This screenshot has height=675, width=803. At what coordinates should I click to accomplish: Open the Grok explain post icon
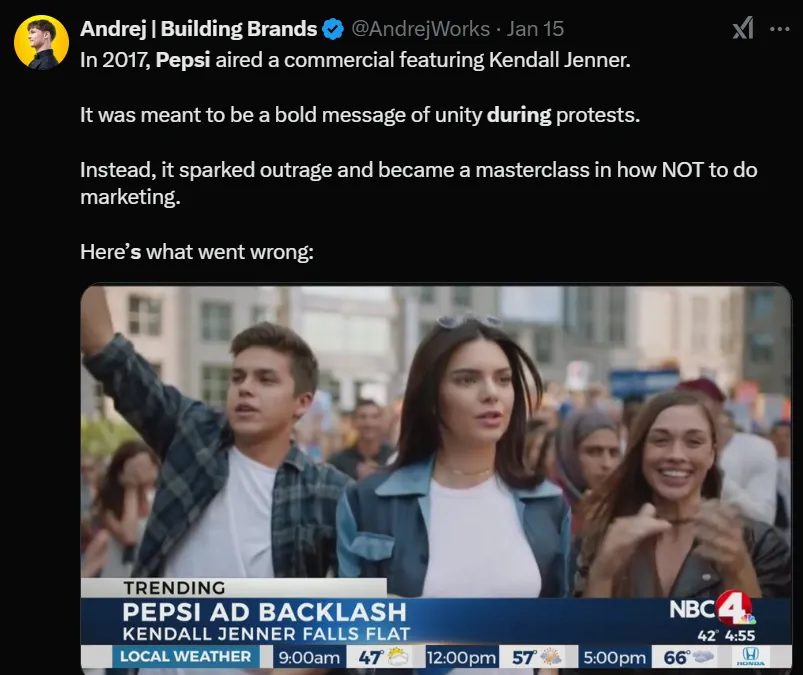[x=742, y=29]
